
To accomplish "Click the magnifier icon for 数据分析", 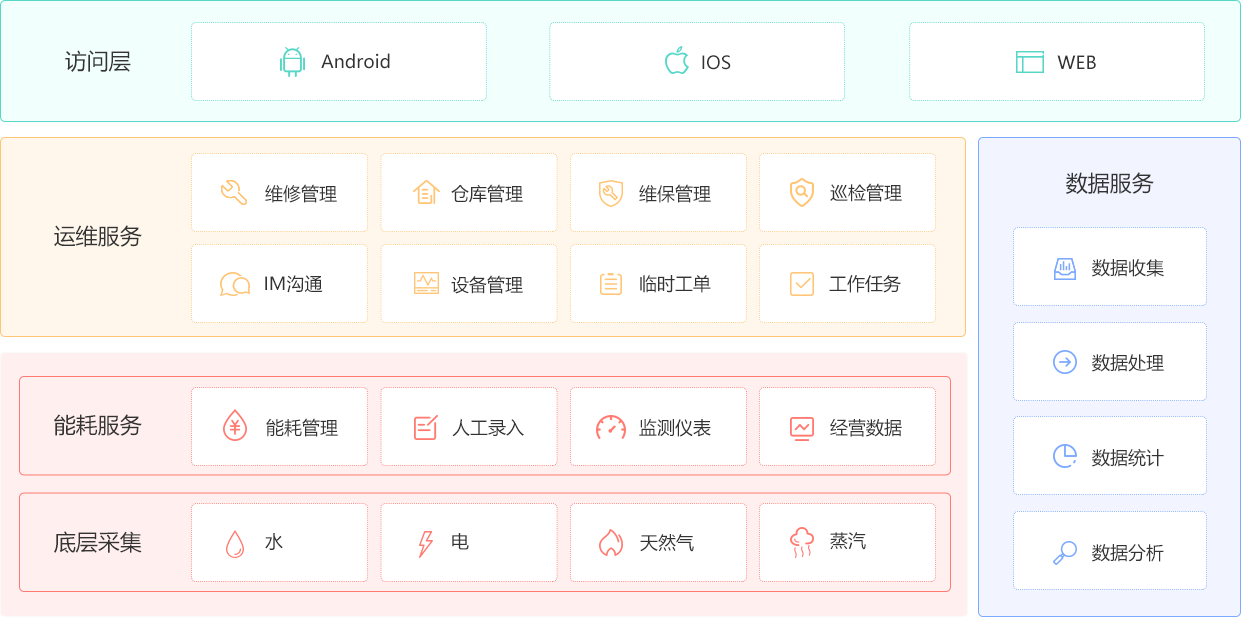I will point(1065,552).
